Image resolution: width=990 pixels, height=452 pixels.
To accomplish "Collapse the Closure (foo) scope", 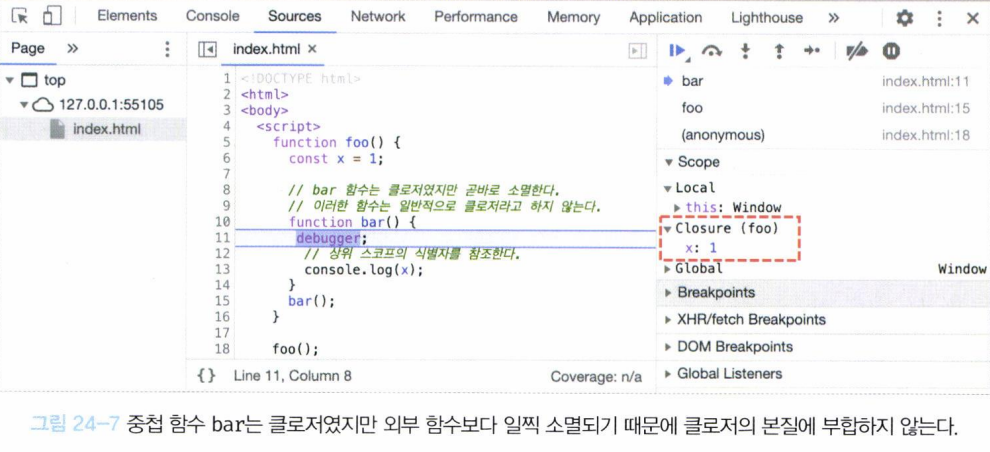I will tap(669, 228).
